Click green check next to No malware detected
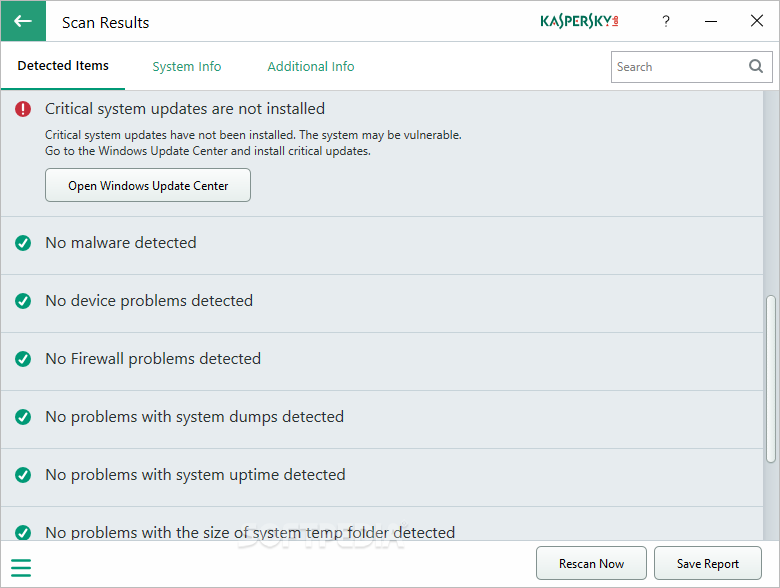The image size is (780, 588). [x=23, y=243]
